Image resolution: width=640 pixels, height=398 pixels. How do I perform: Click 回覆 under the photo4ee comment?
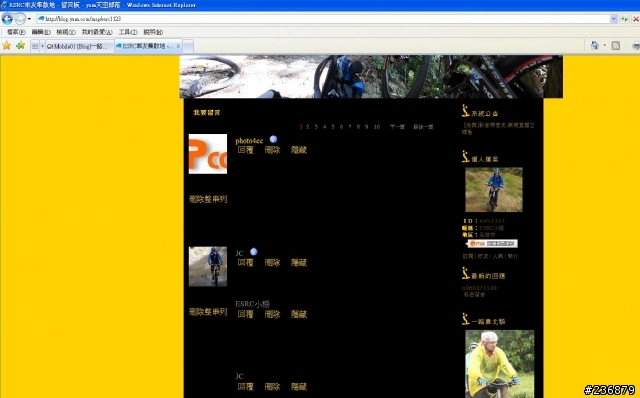(x=245, y=150)
